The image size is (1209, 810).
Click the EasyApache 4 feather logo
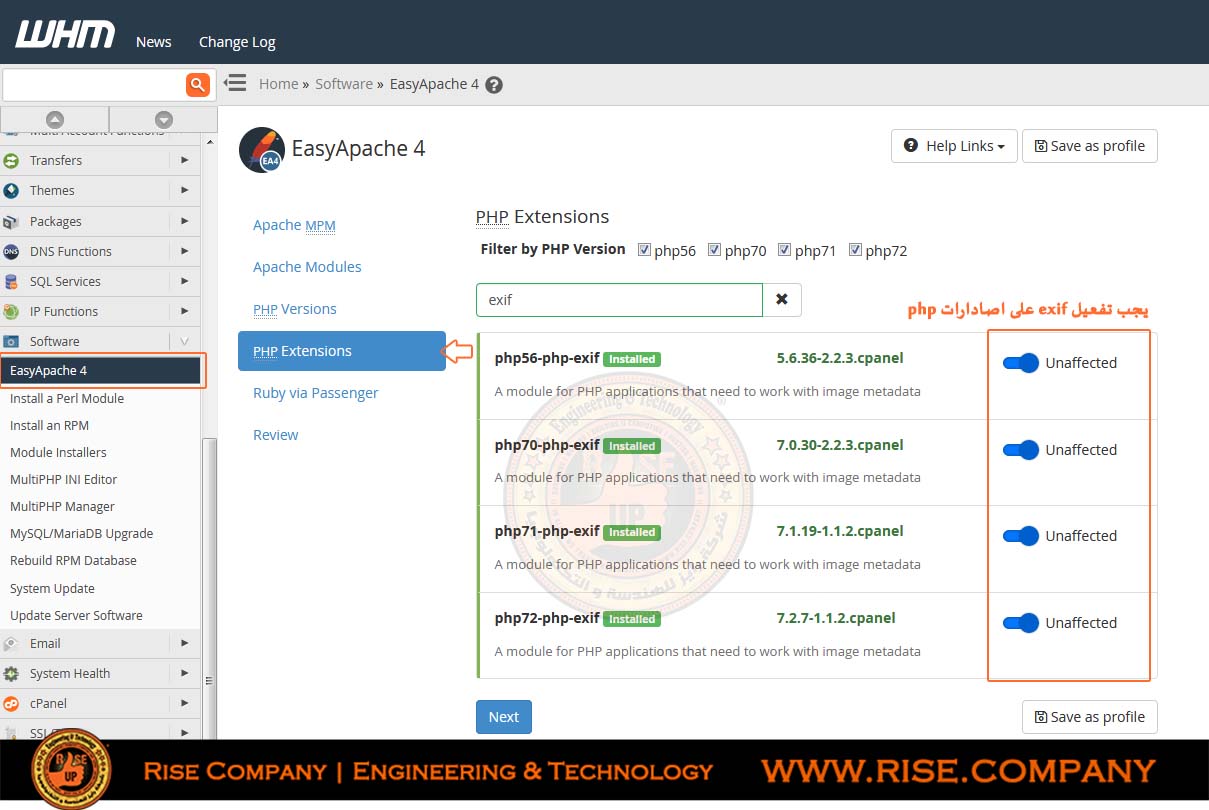[x=261, y=150]
